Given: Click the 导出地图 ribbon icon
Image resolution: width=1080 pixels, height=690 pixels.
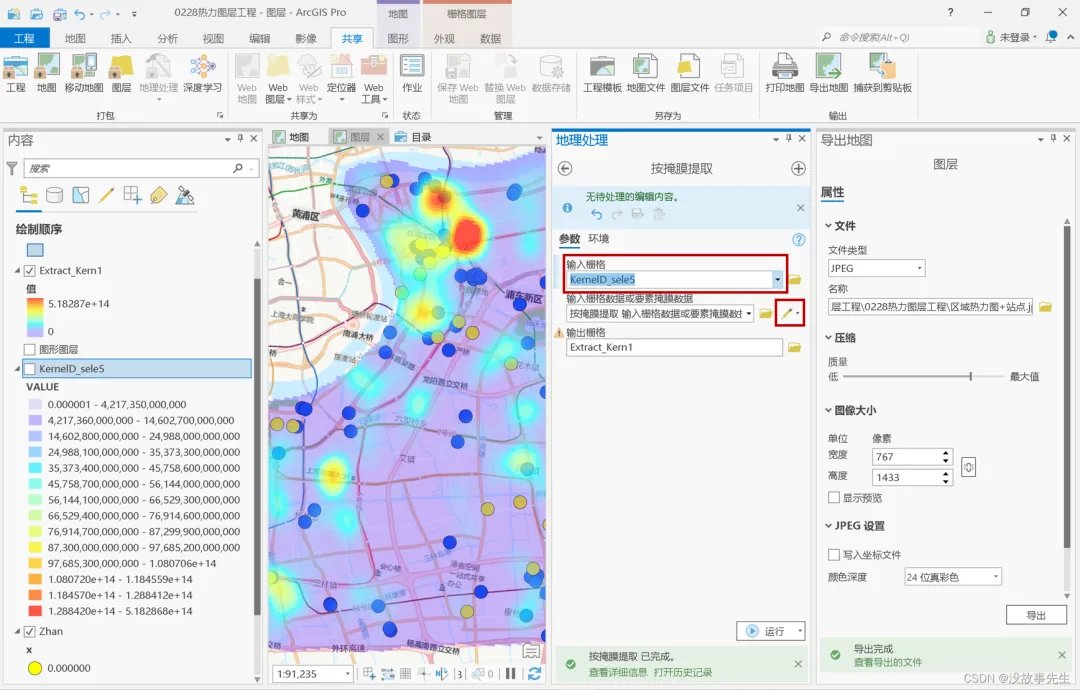Looking at the screenshot, I should coord(829,67).
